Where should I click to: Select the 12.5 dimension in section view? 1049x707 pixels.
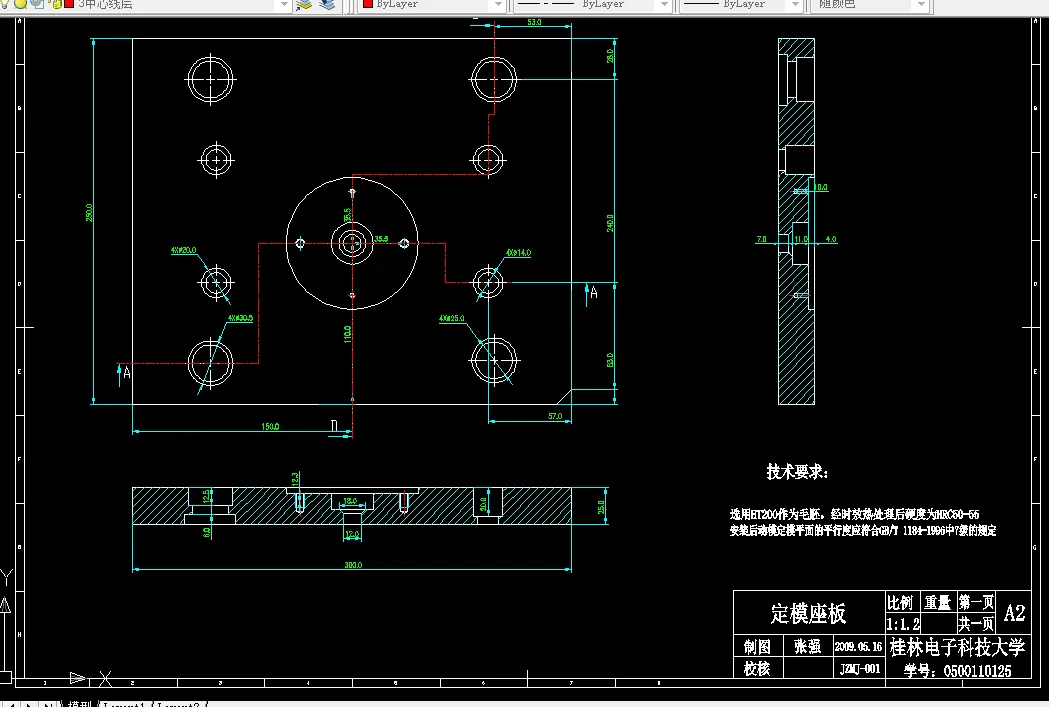(x=206, y=497)
